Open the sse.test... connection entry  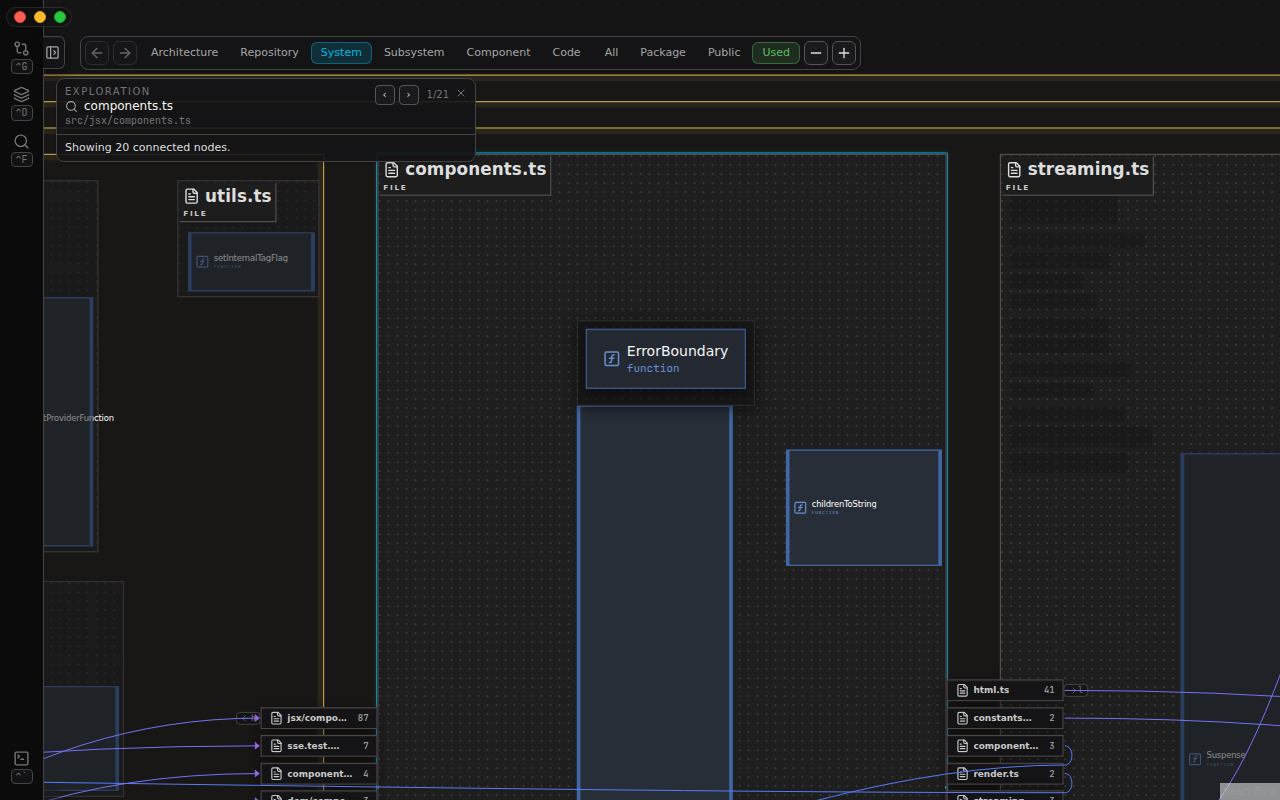(319, 746)
